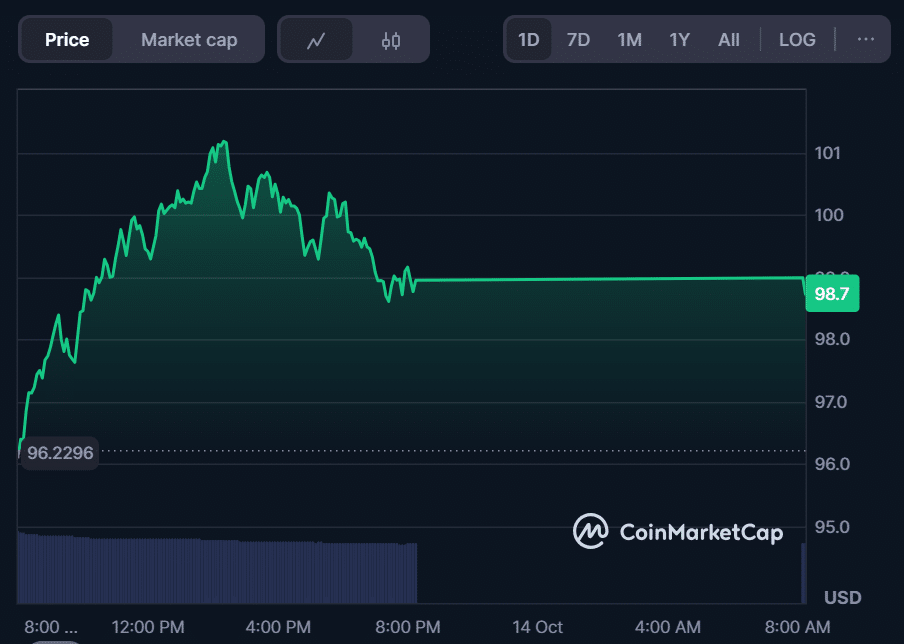Switch to candlestick chart view
The width and height of the screenshot is (904, 644).
391,40
